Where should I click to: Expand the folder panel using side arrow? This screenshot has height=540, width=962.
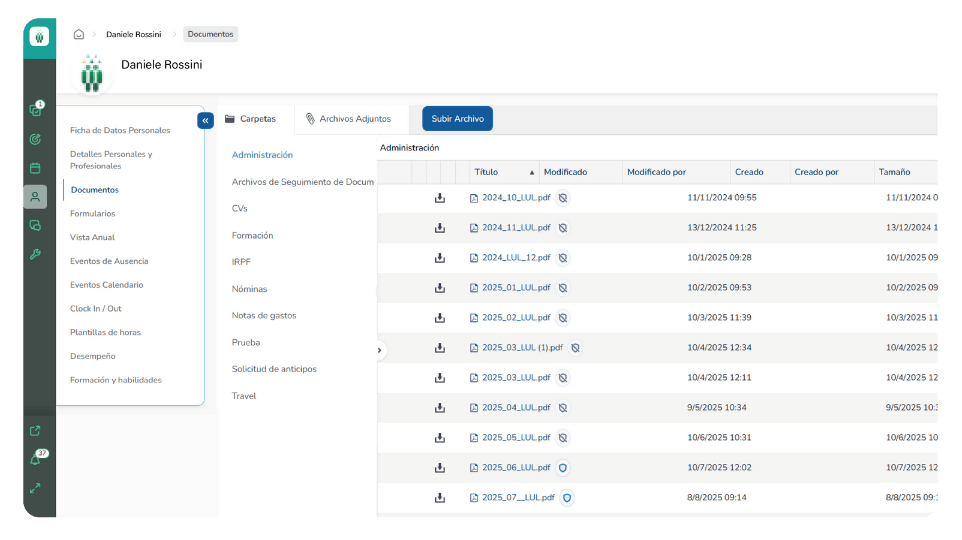point(380,350)
